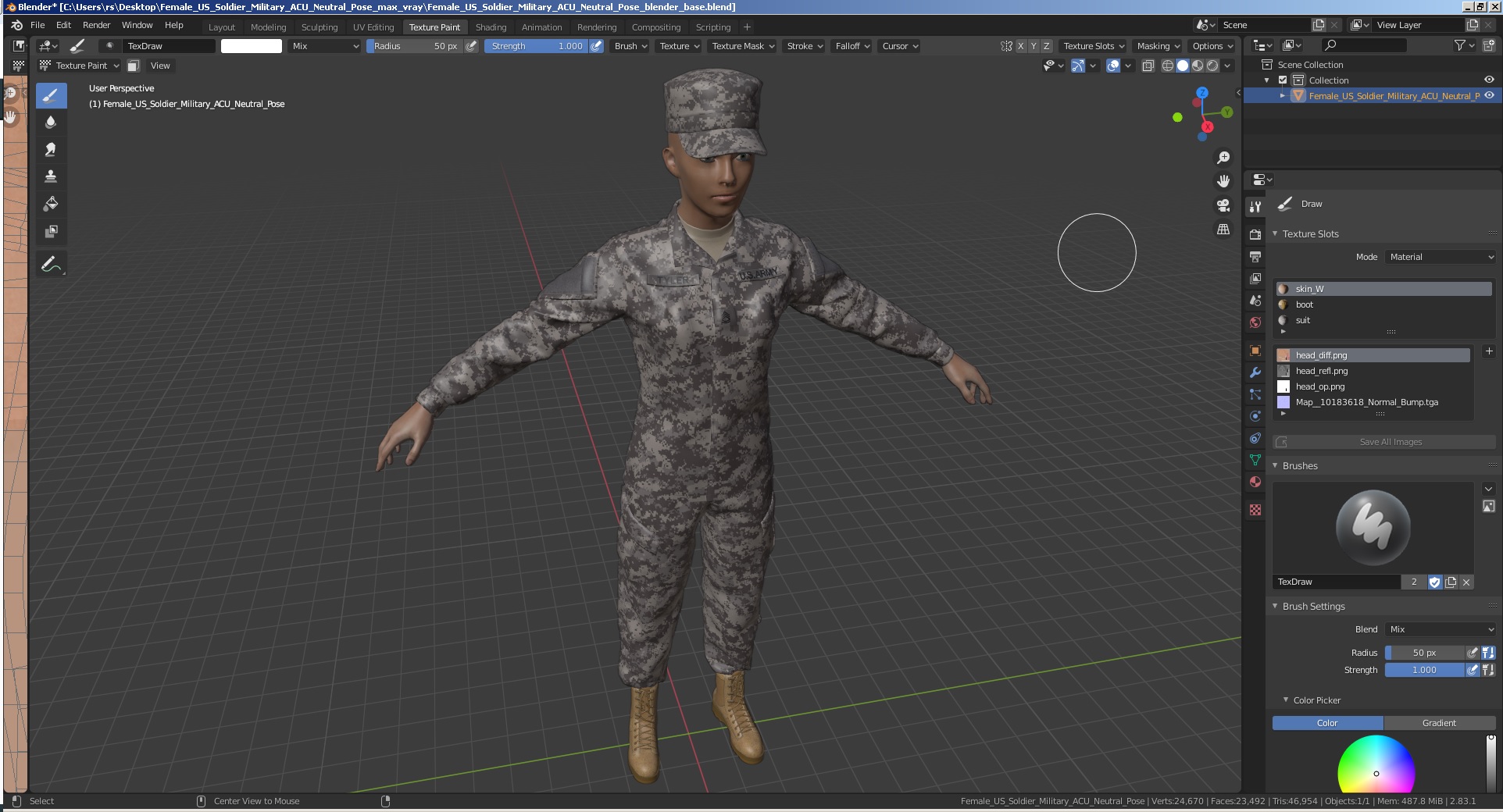This screenshot has width=1503, height=812.
Task: Switch to the Sculpting workspace tab
Action: 320,27
